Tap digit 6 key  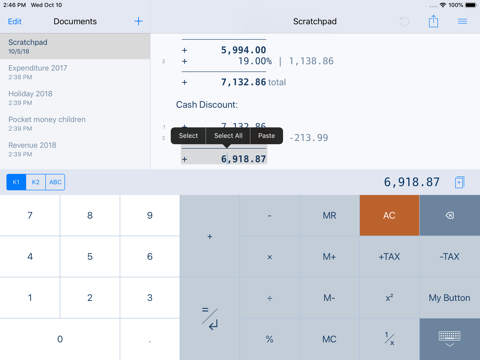coord(150,257)
